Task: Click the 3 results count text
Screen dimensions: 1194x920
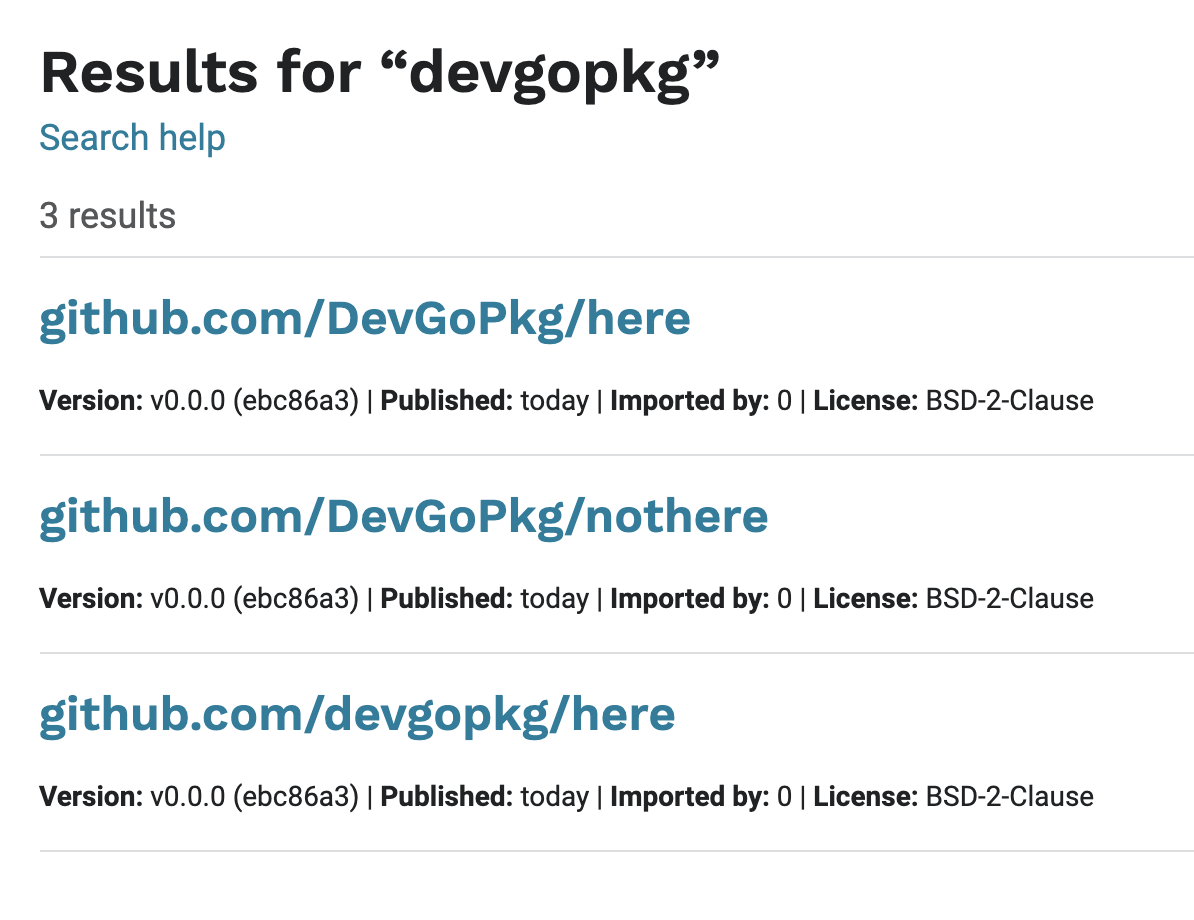Action: 107,215
